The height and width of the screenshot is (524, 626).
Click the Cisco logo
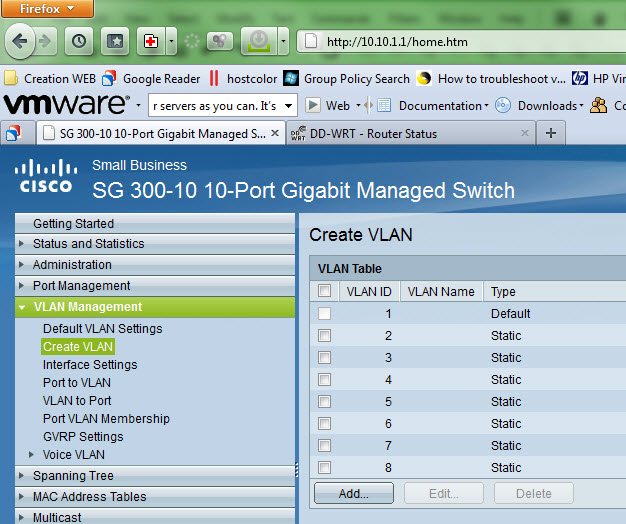pos(46,176)
